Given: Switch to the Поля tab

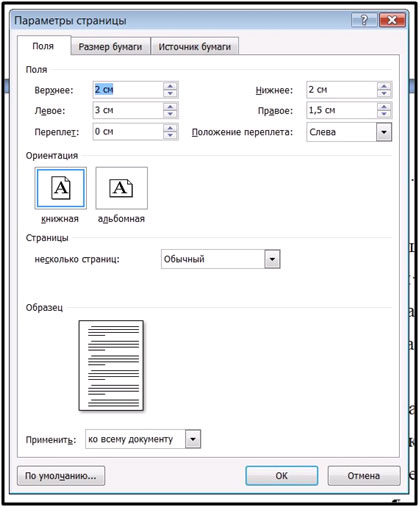Looking at the screenshot, I should [x=43, y=46].
